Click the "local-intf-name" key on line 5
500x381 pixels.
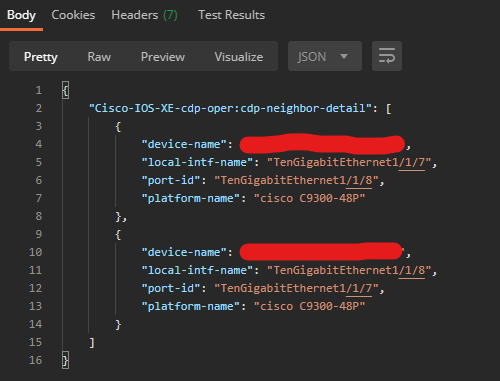pyautogui.click(x=198, y=162)
